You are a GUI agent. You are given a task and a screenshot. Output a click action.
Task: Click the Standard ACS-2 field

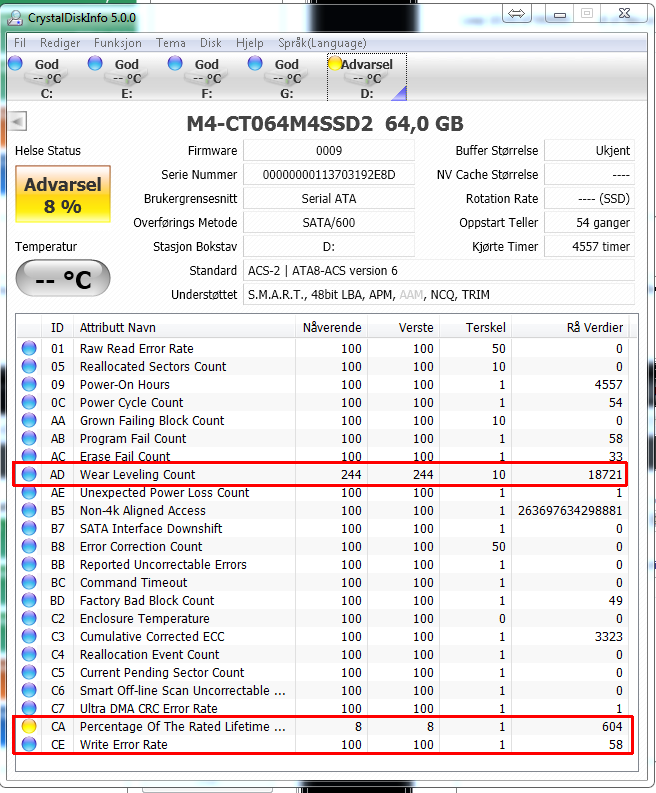click(439, 271)
